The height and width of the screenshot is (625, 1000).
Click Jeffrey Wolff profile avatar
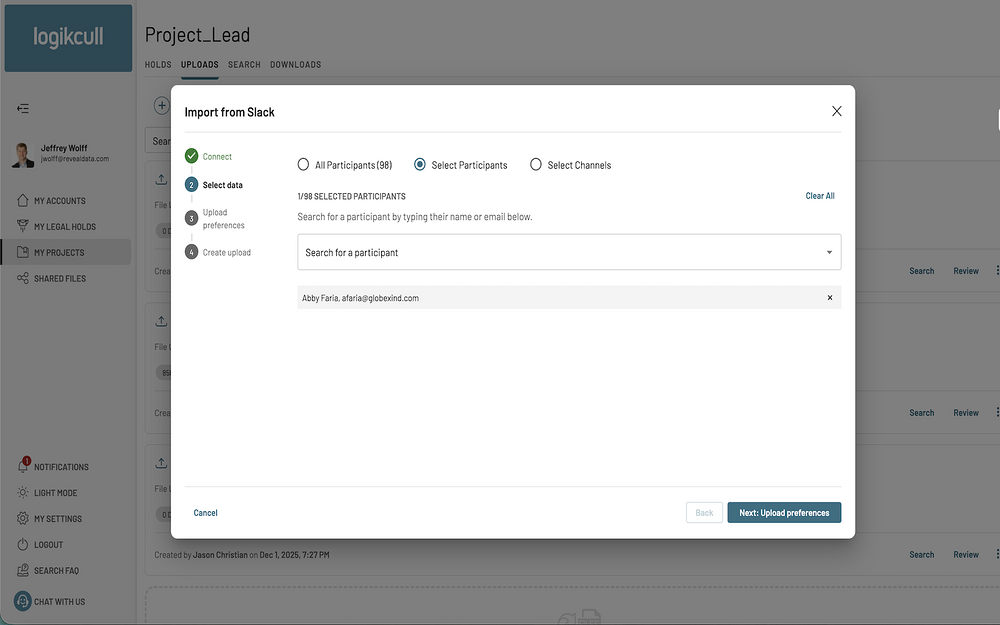click(23, 155)
